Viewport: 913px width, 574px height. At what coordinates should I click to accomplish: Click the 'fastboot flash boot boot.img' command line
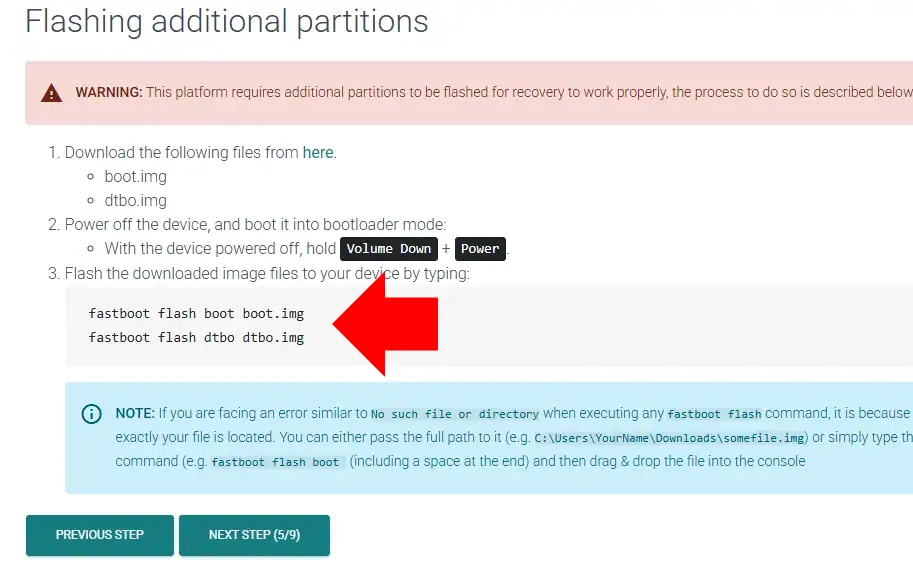pos(196,314)
